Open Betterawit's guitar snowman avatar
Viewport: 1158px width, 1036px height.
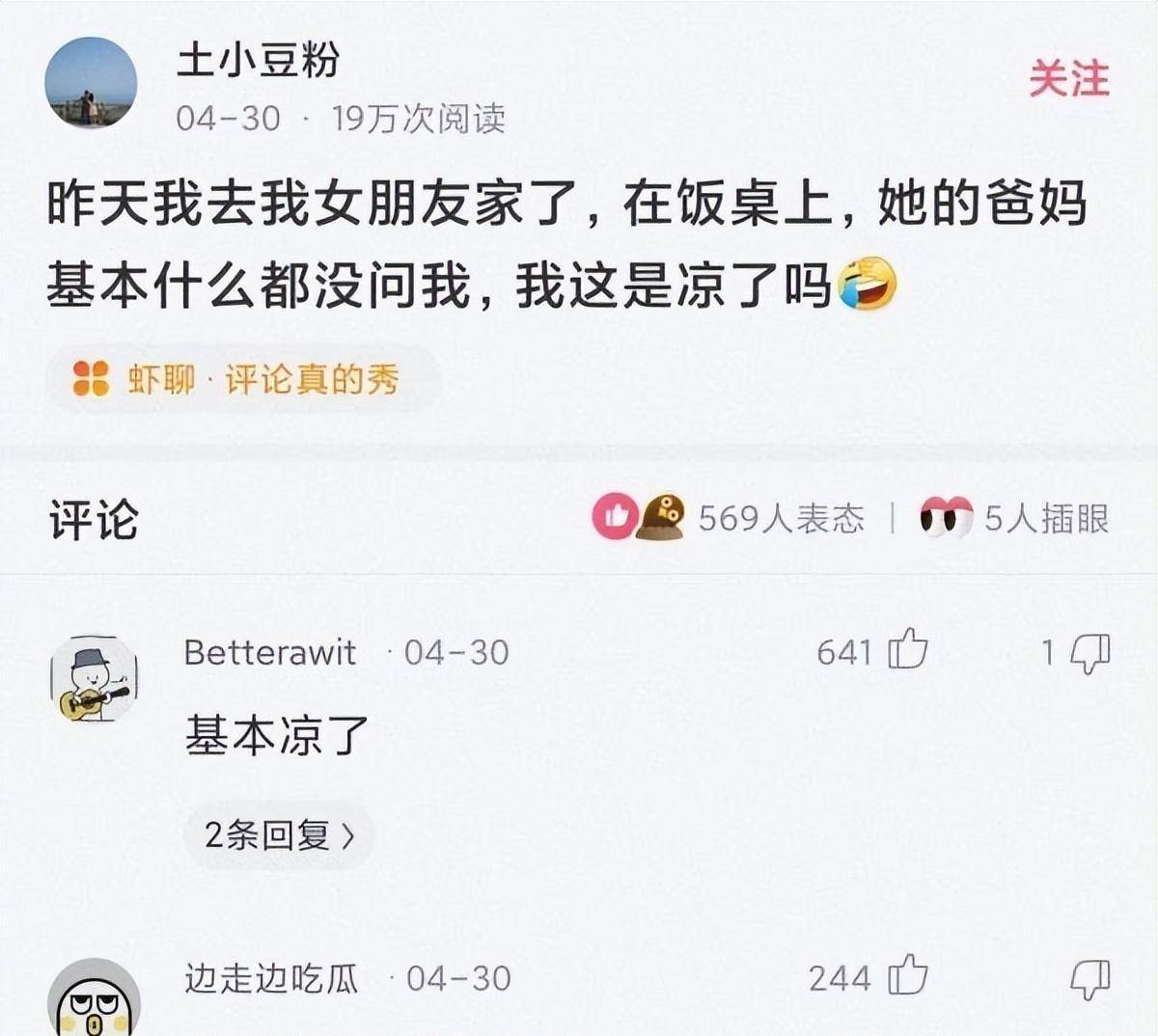pos(94,679)
